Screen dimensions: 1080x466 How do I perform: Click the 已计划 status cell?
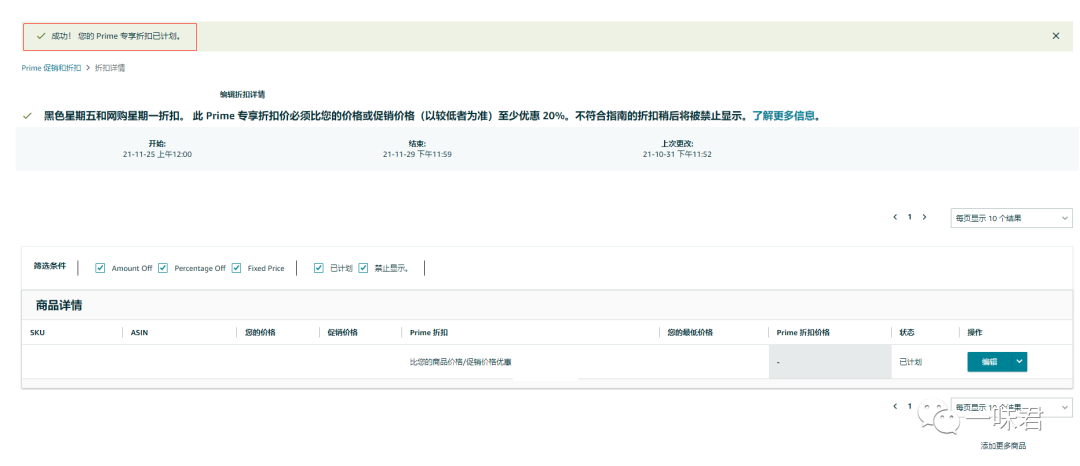[911, 361]
